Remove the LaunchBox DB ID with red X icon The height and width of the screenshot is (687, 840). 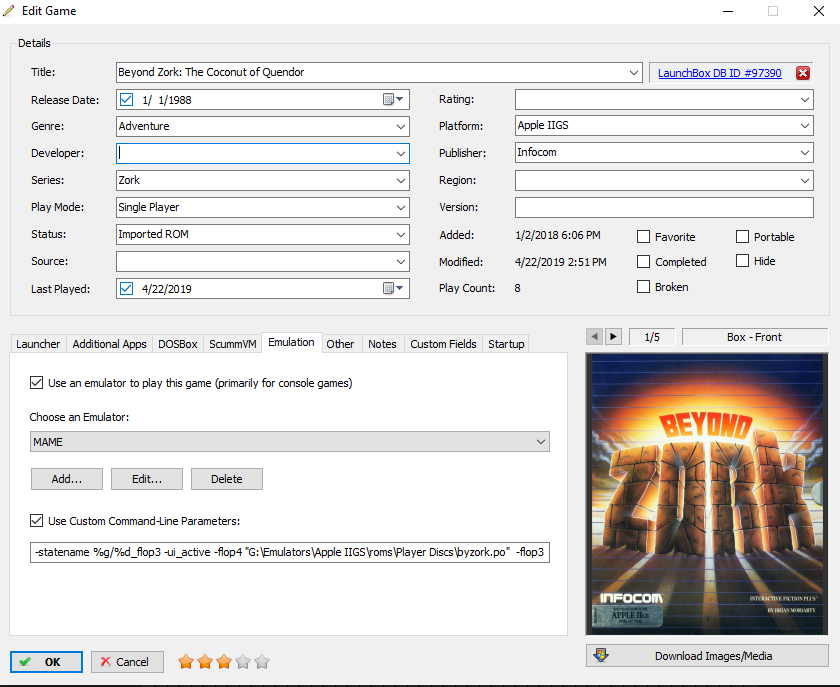click(x=802, y=73)
